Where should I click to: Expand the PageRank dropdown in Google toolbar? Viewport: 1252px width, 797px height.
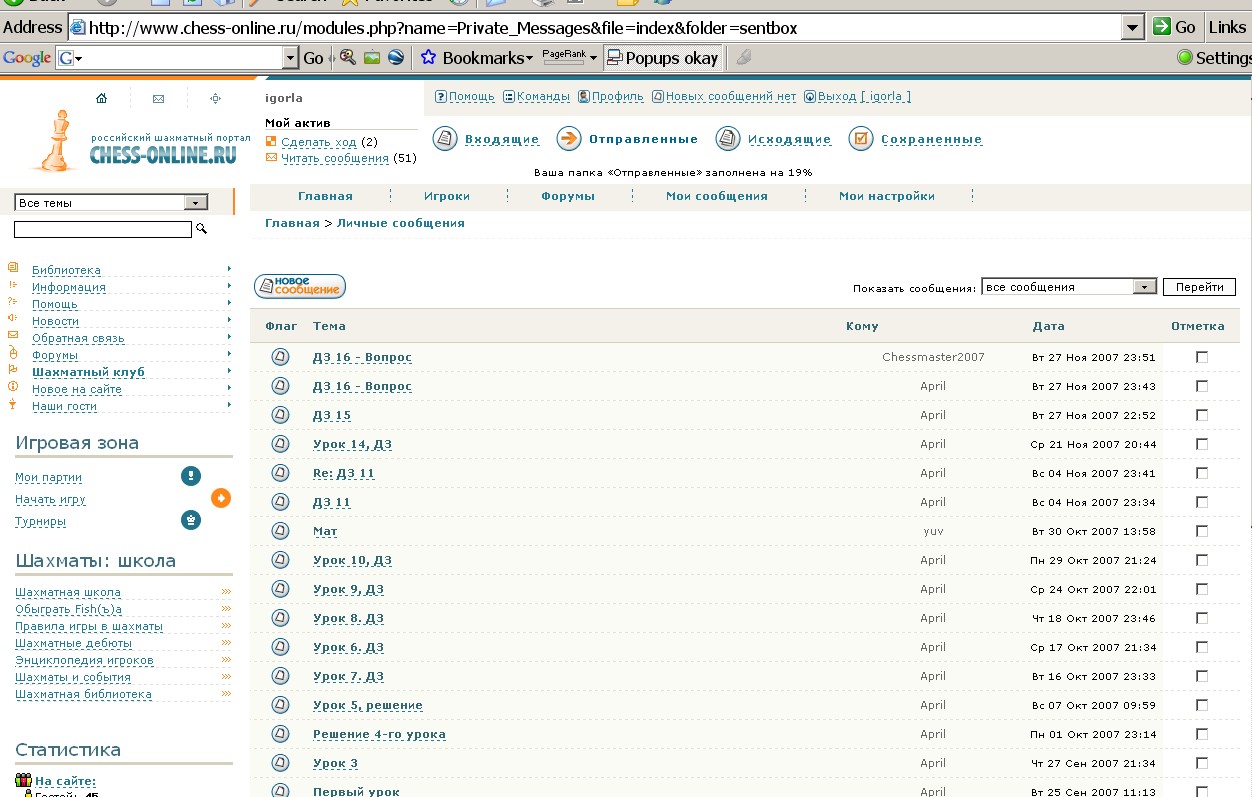(x=593, y=58)
